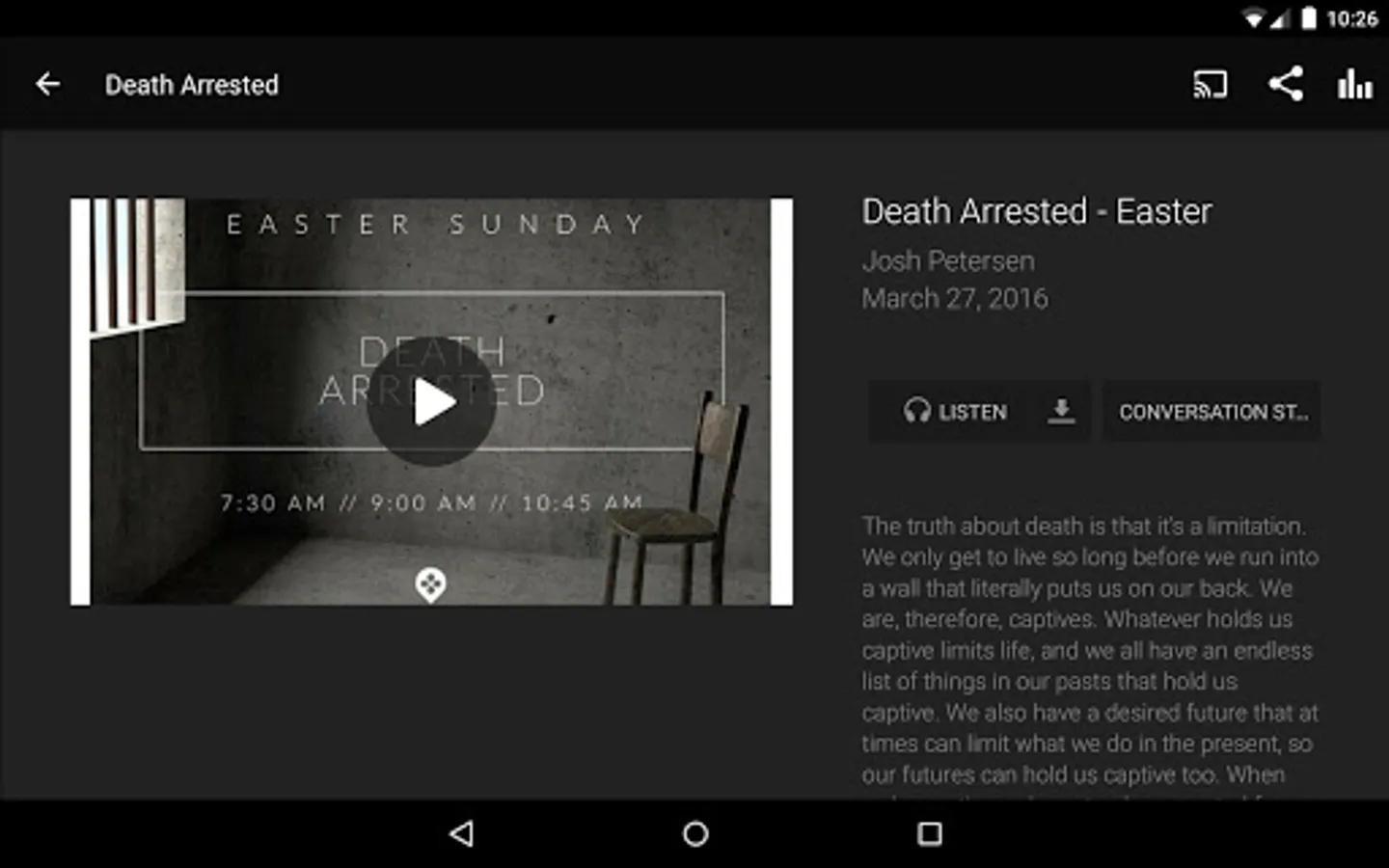The image size is (1389, 868).
Task: Download the sermon audio
Action: [x=1061, y=412]
